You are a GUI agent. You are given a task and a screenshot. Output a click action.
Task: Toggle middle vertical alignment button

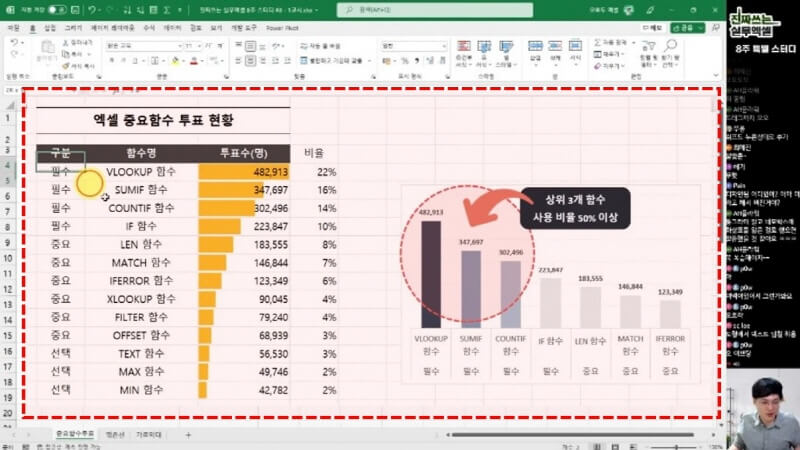[x=251, y=46]
